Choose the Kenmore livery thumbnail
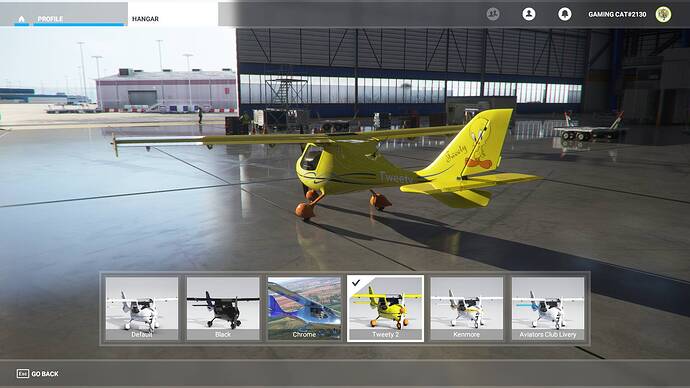 (466, 308)
